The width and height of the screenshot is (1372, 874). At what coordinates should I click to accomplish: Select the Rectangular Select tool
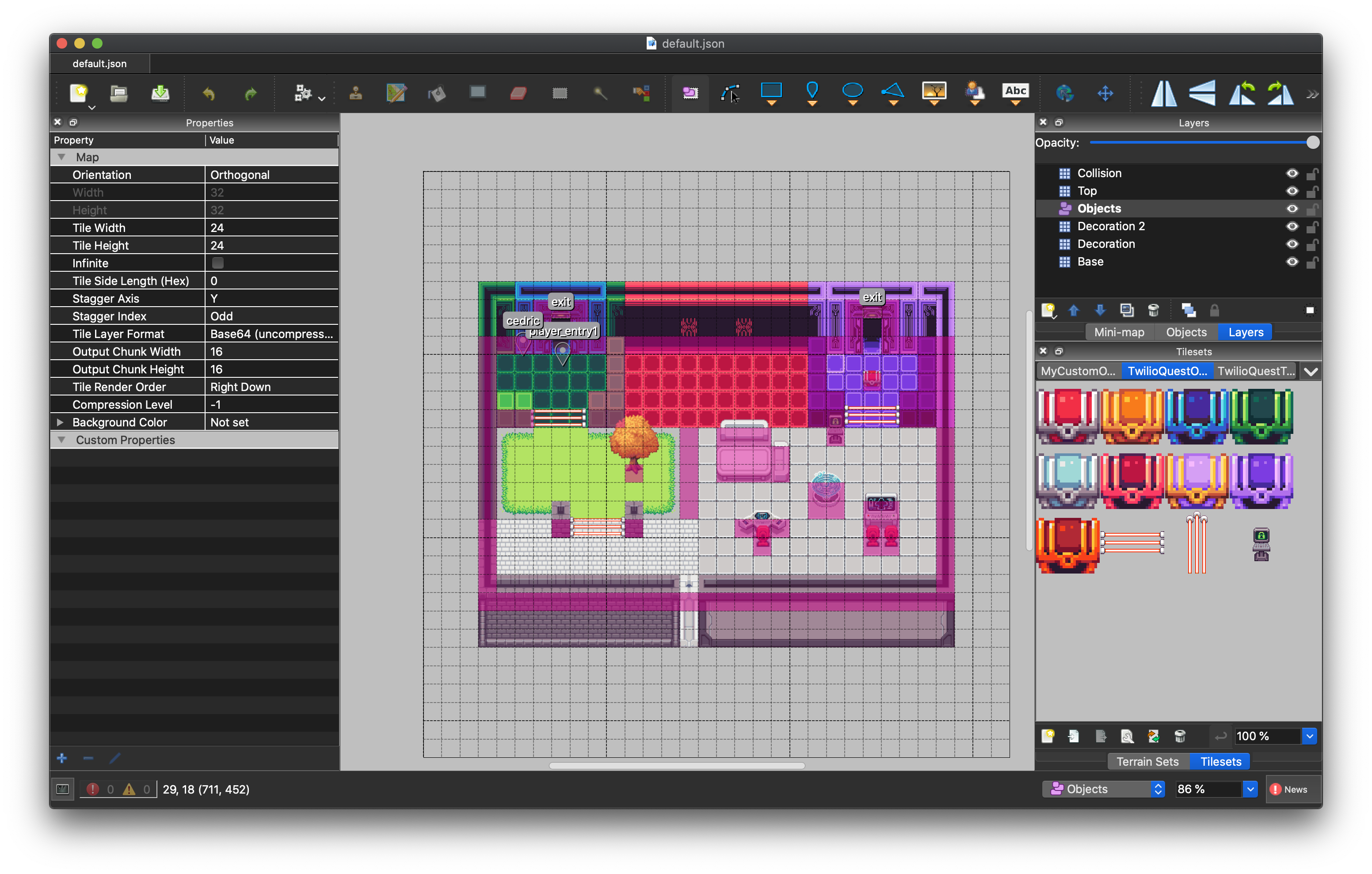(560, 93)
